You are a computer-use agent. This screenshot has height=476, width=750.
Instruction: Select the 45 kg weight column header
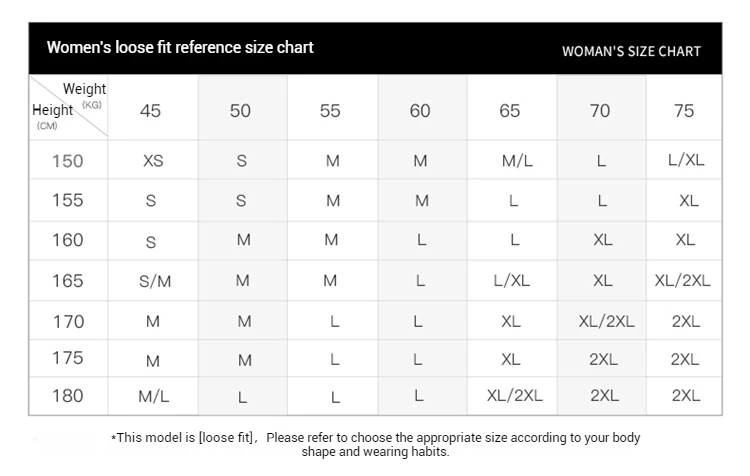click(150, 110)
